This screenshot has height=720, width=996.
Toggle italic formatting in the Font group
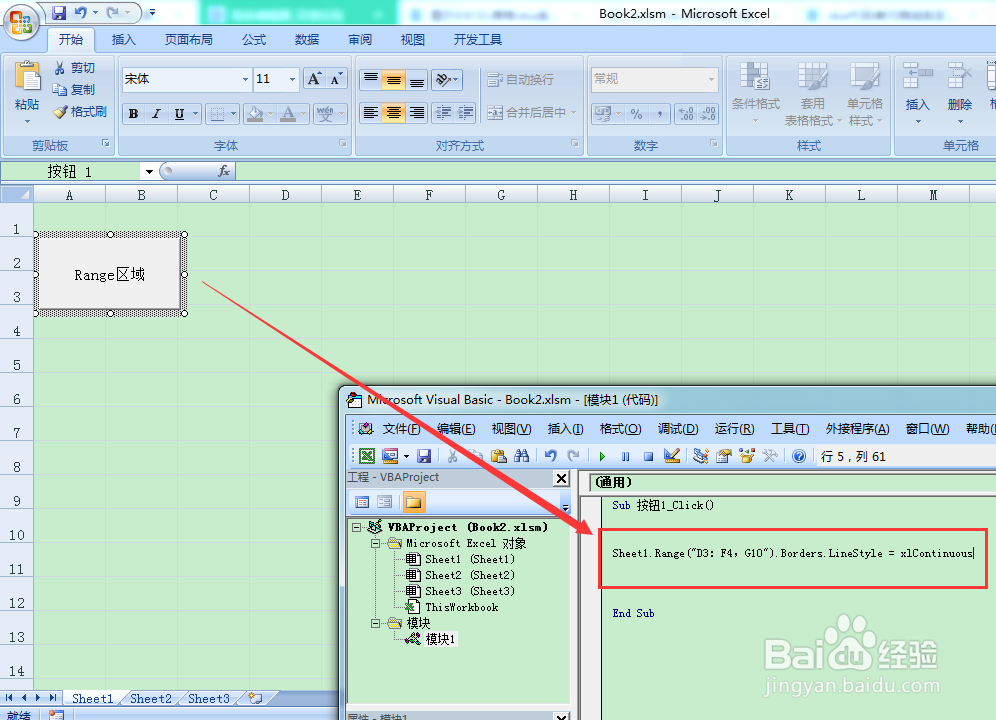(156, 113)
